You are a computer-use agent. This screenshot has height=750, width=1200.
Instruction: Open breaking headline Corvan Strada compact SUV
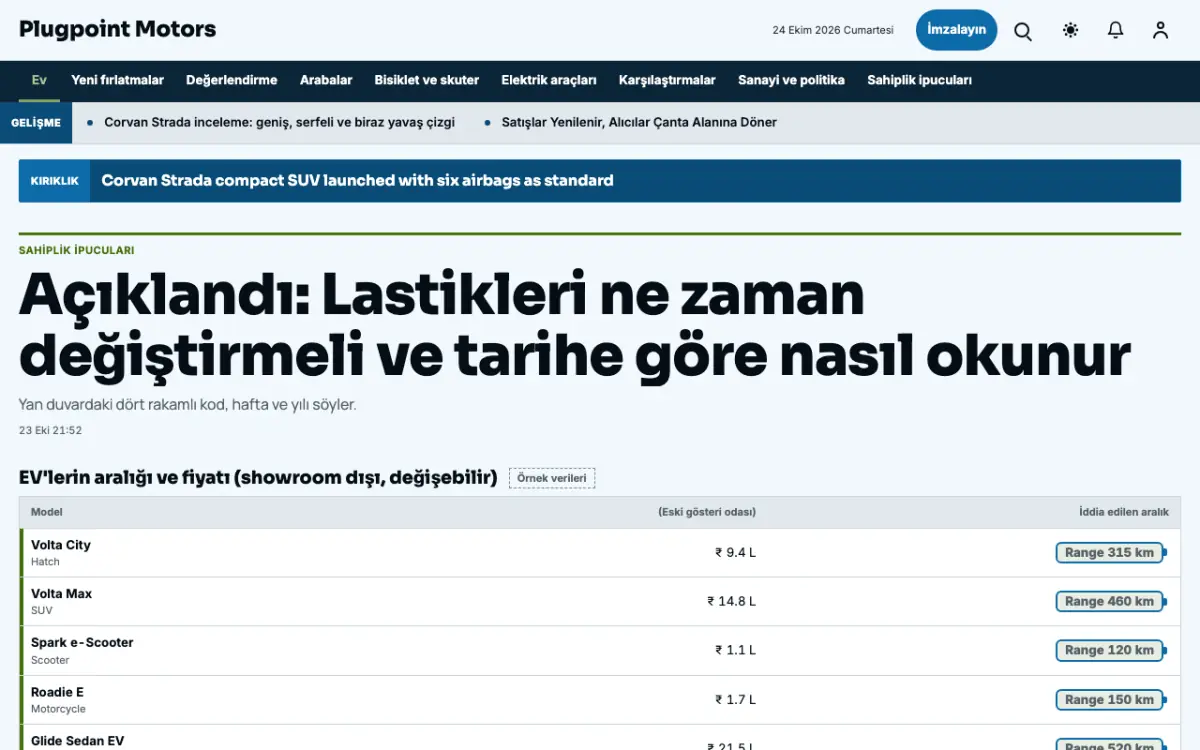tap(357, 181)
